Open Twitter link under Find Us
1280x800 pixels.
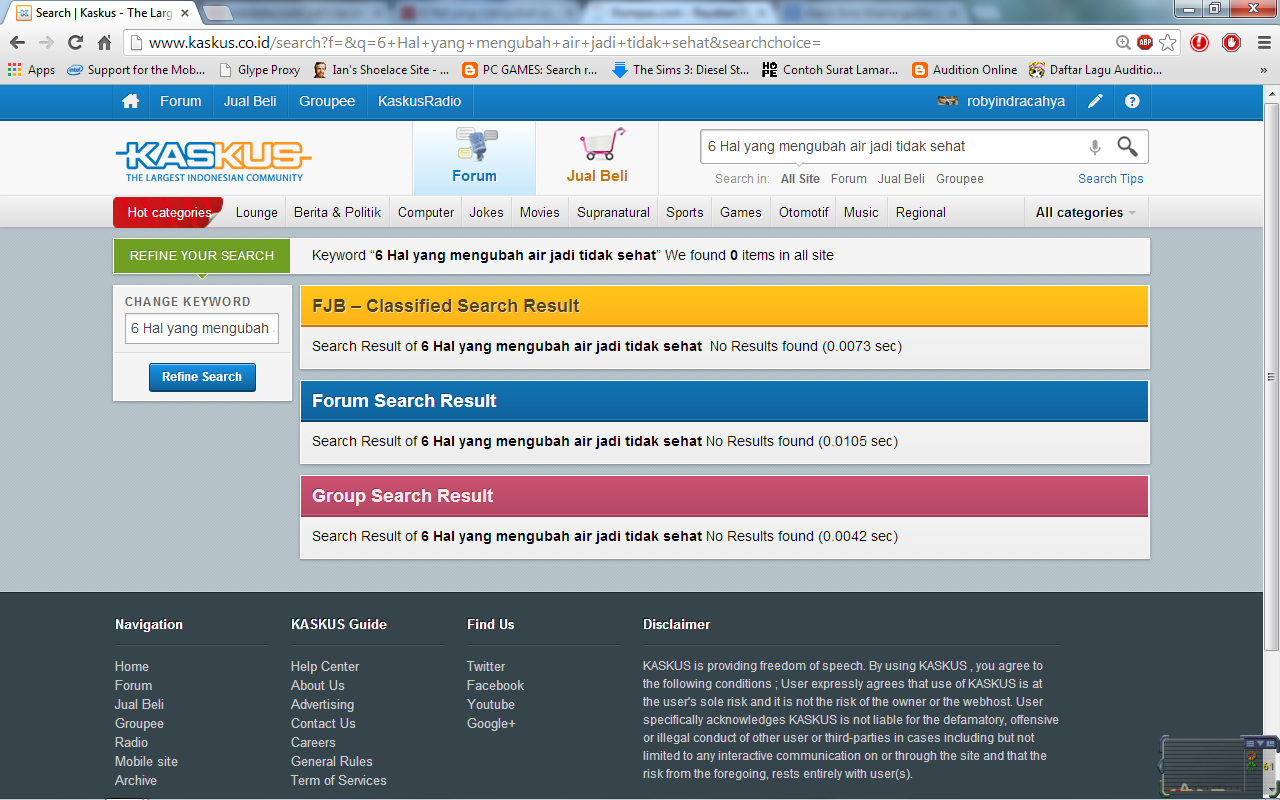486,666
